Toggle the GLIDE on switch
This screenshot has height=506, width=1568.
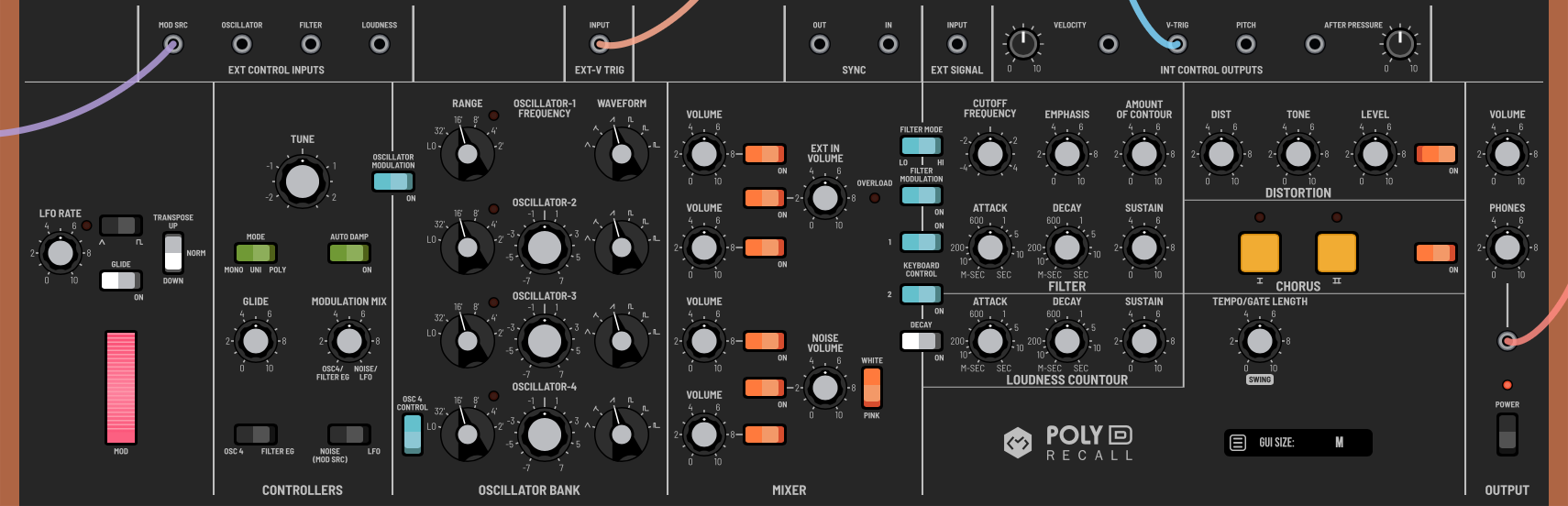pos(121,280)
